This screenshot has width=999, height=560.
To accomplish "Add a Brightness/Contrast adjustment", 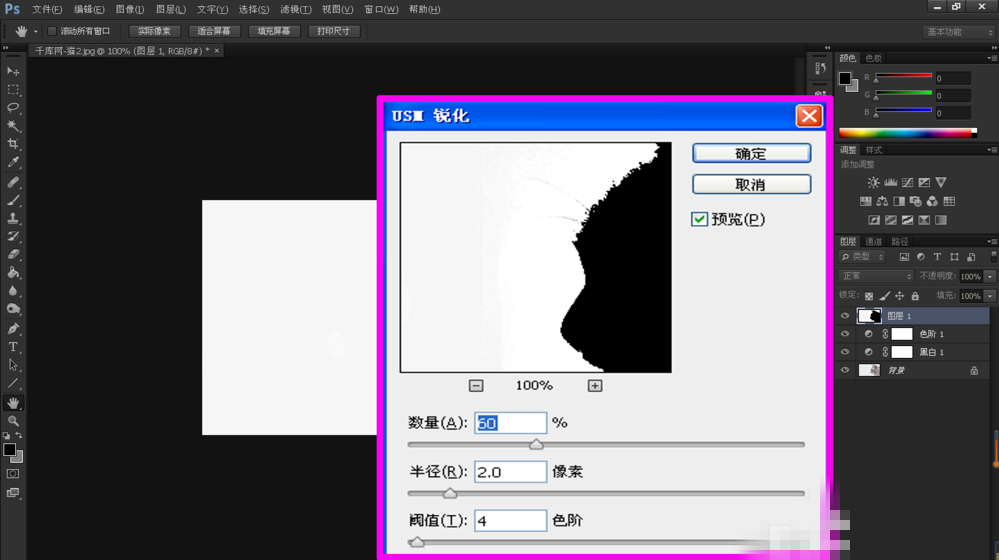I will (873, 183).
